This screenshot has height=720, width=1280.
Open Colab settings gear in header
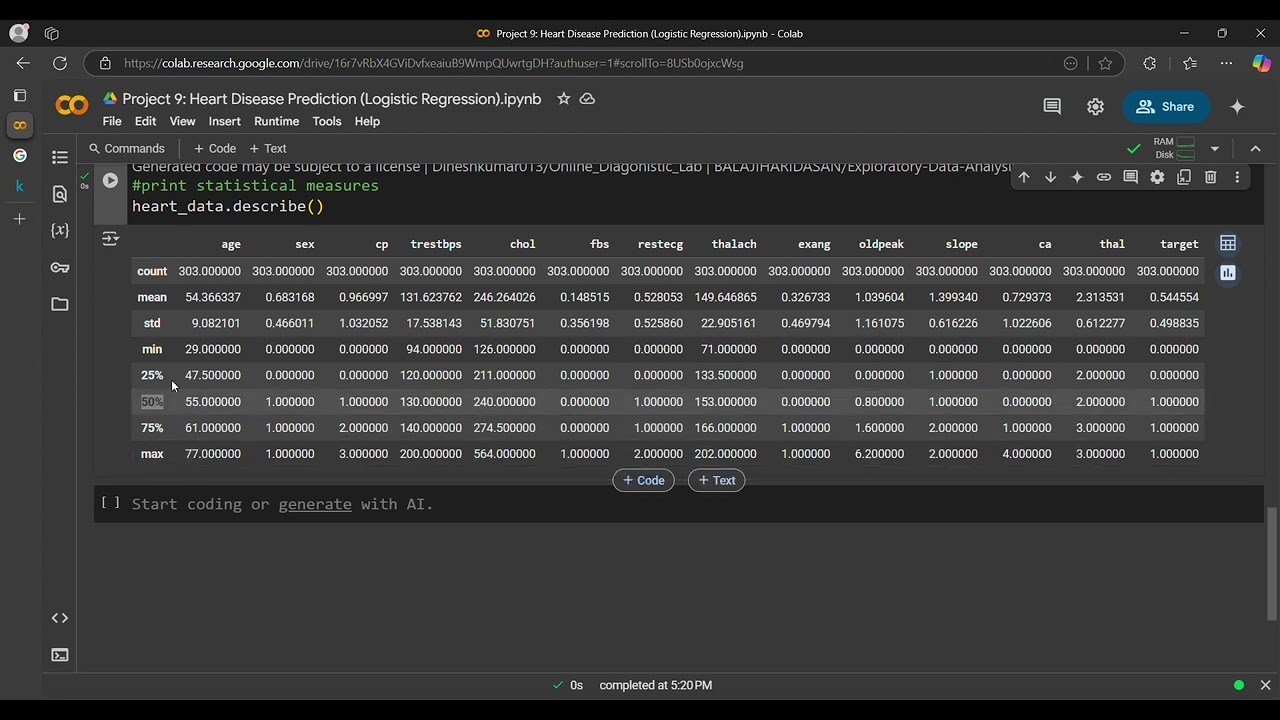pos(1095,106)
